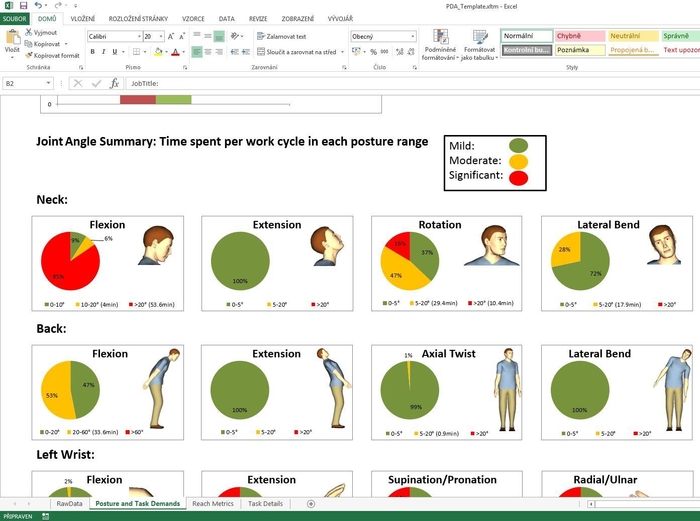The image size is (700, 521).
Task: Center cell text horizontally
Action: 208,52
